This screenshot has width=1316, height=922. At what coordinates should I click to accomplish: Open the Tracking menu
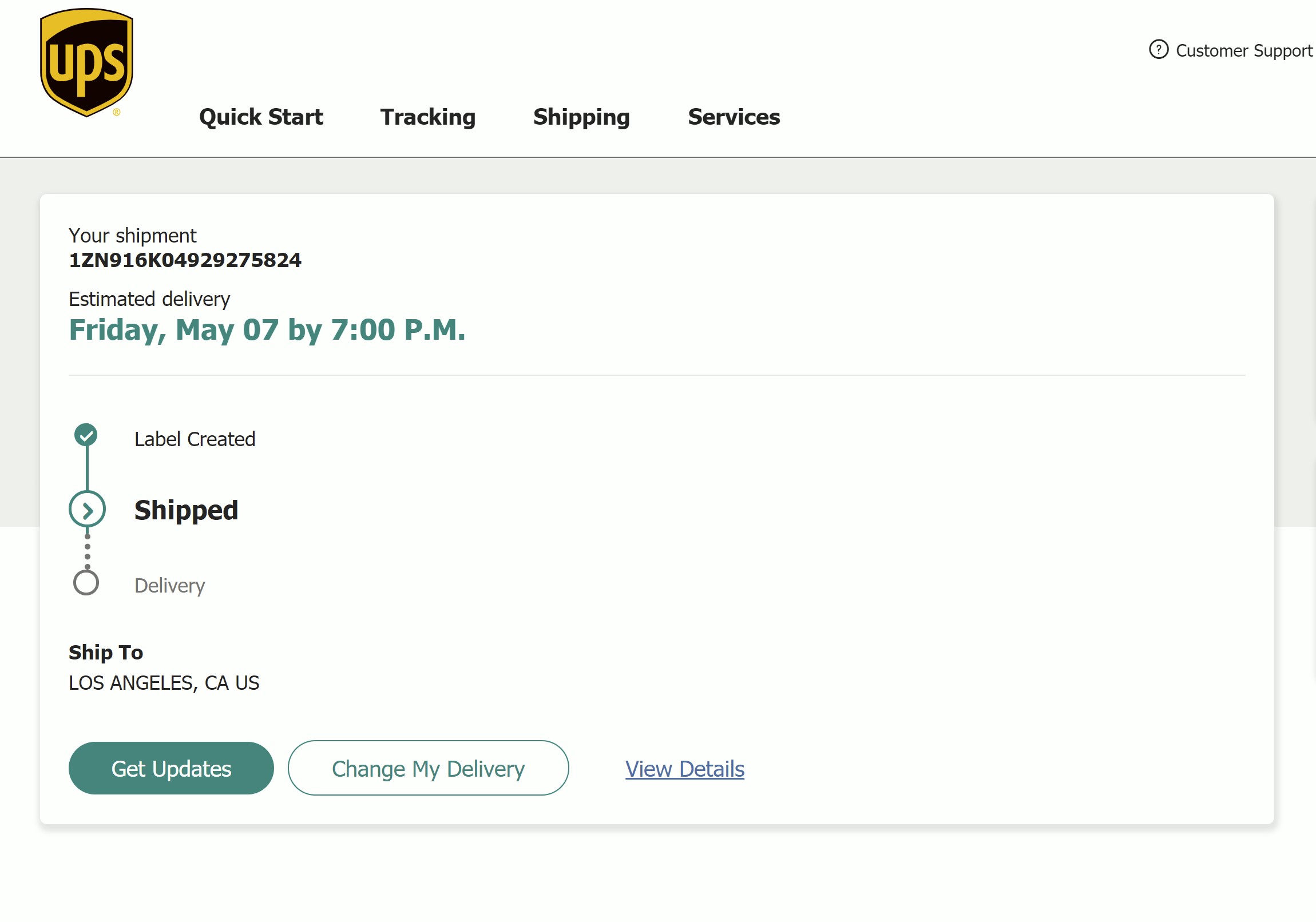point(427,117)
